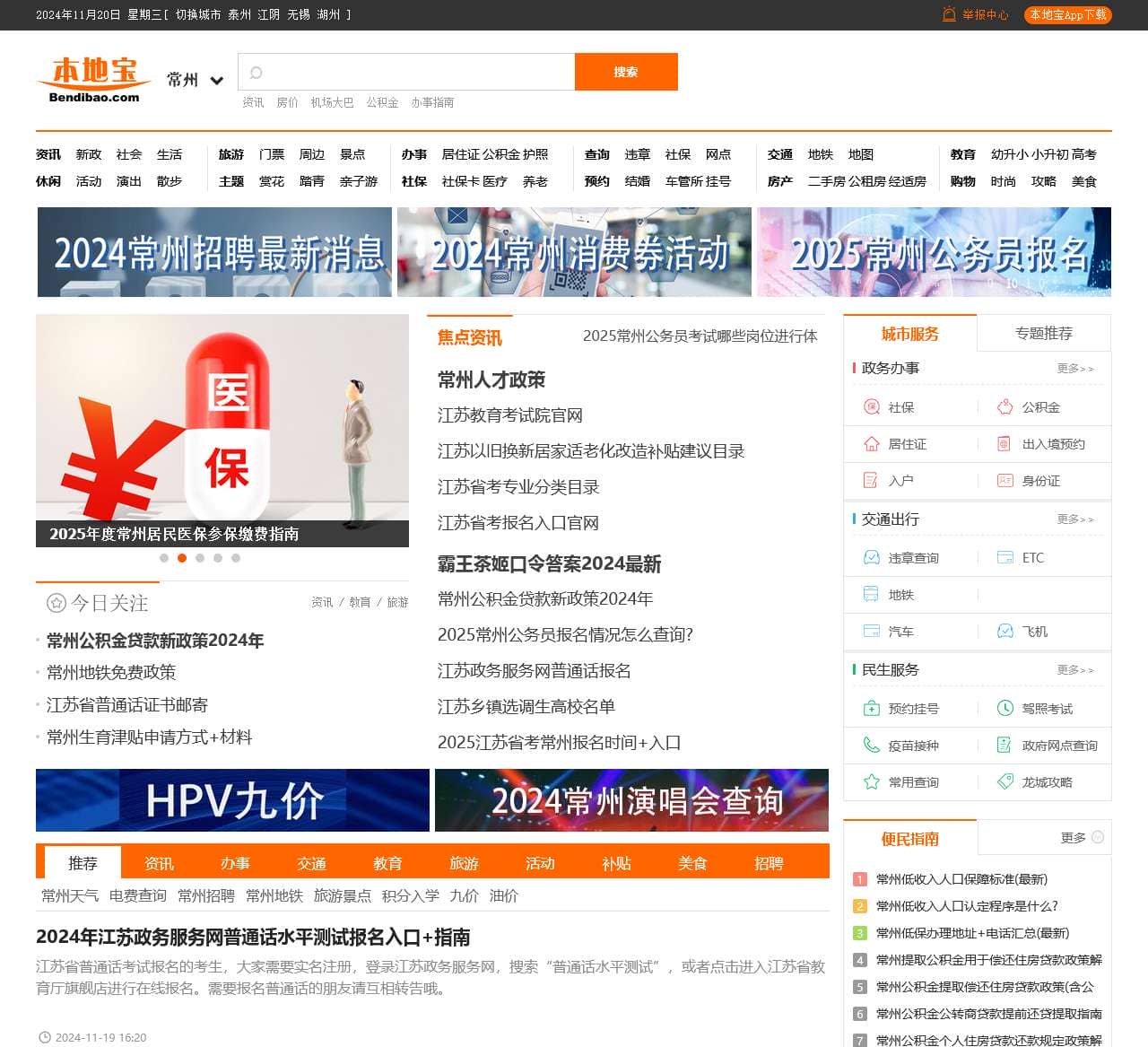The height and width of the screenshot is (1047, 1148).
Task: Select the 招聘 tab in bottom navigation
Action: [768, 863]
